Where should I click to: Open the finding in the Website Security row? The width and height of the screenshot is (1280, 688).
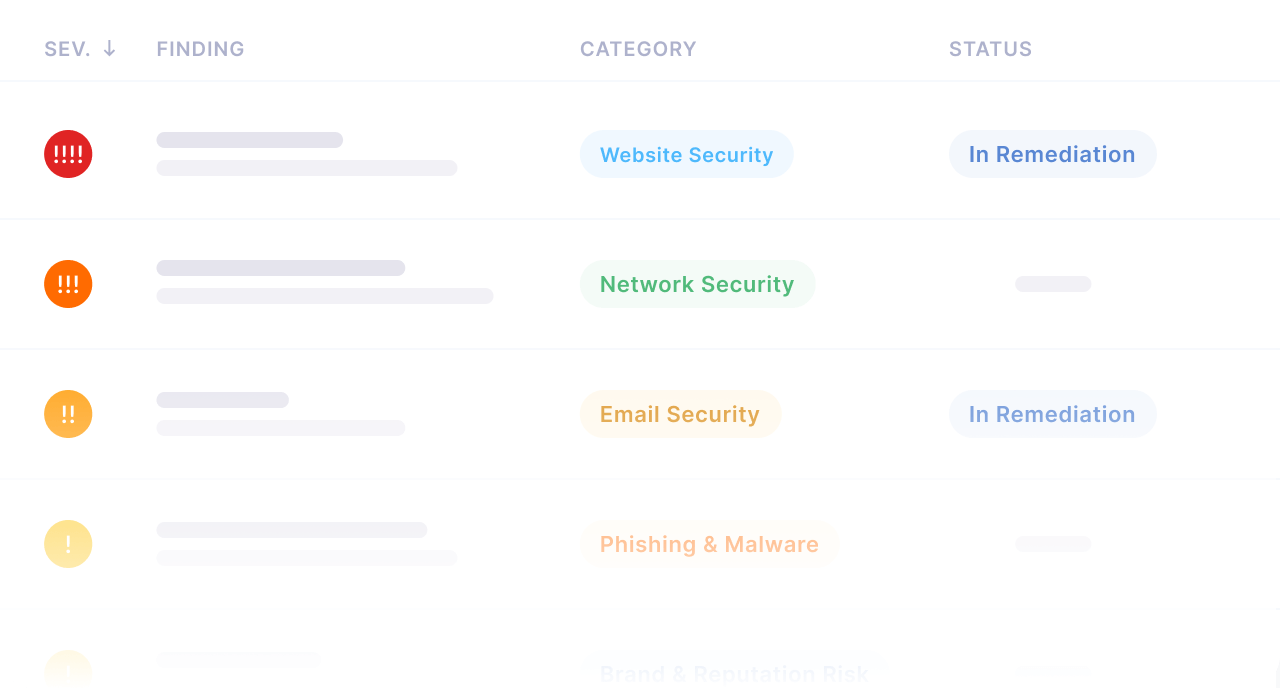pyautogui.click(x=307, y=154)
